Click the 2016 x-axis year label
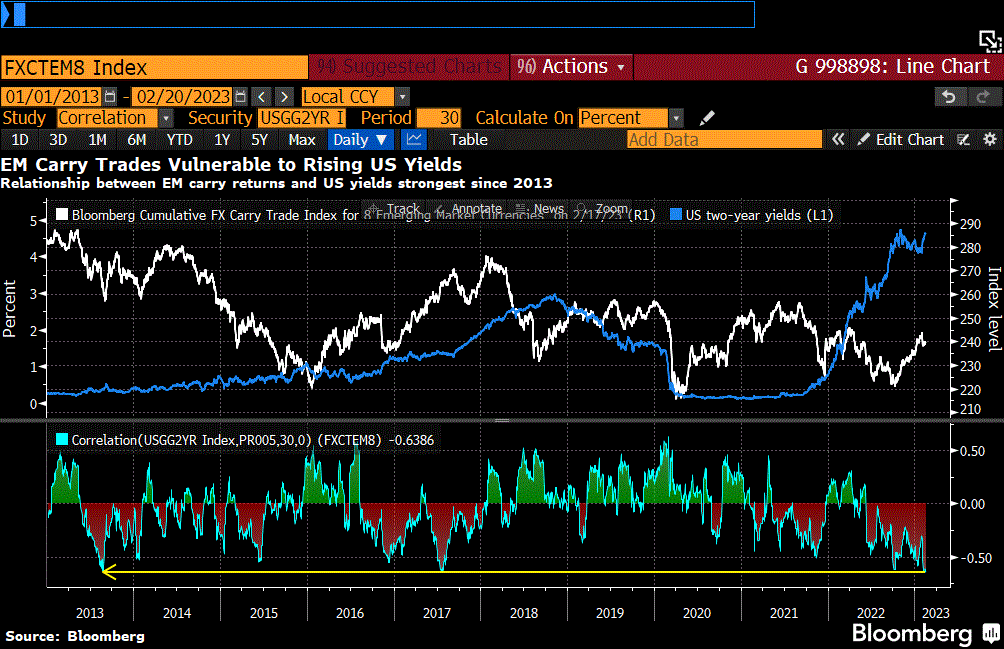 pyautogui.click(x=350, y=613)
